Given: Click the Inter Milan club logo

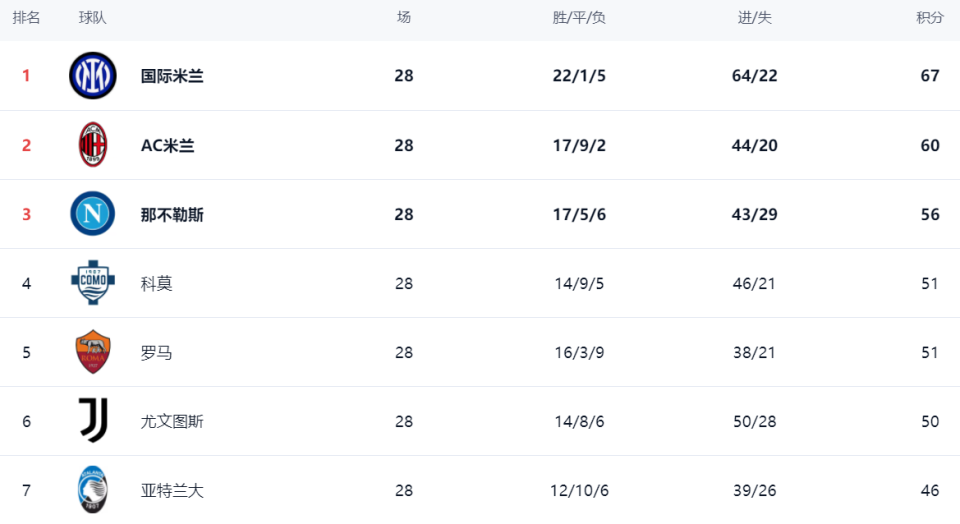Looking at the screenshot, I should point(93,76).
